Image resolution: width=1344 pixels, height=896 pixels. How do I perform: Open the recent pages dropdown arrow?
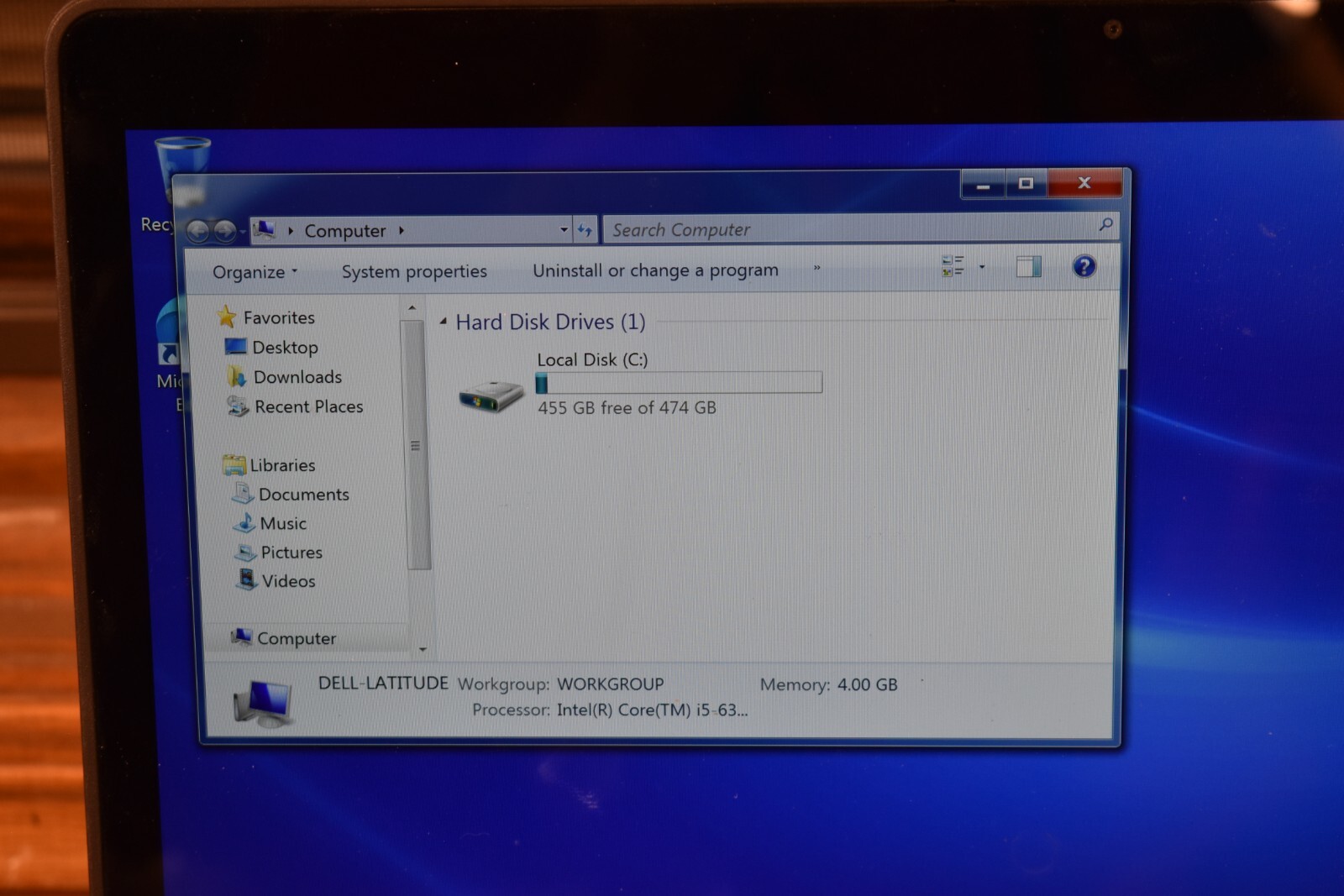click(243, 232)
